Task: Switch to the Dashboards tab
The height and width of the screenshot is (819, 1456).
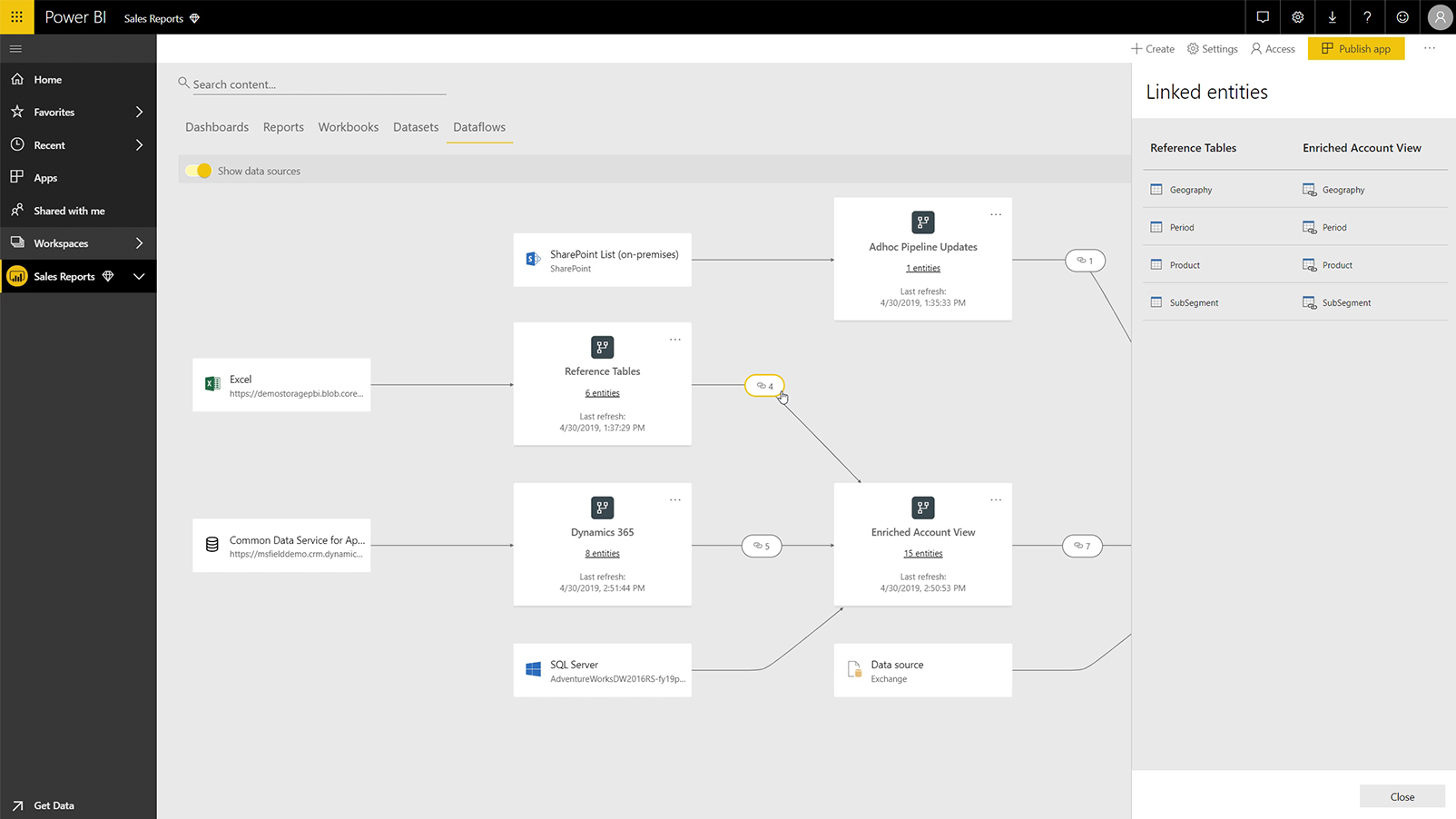Action: 217,127
